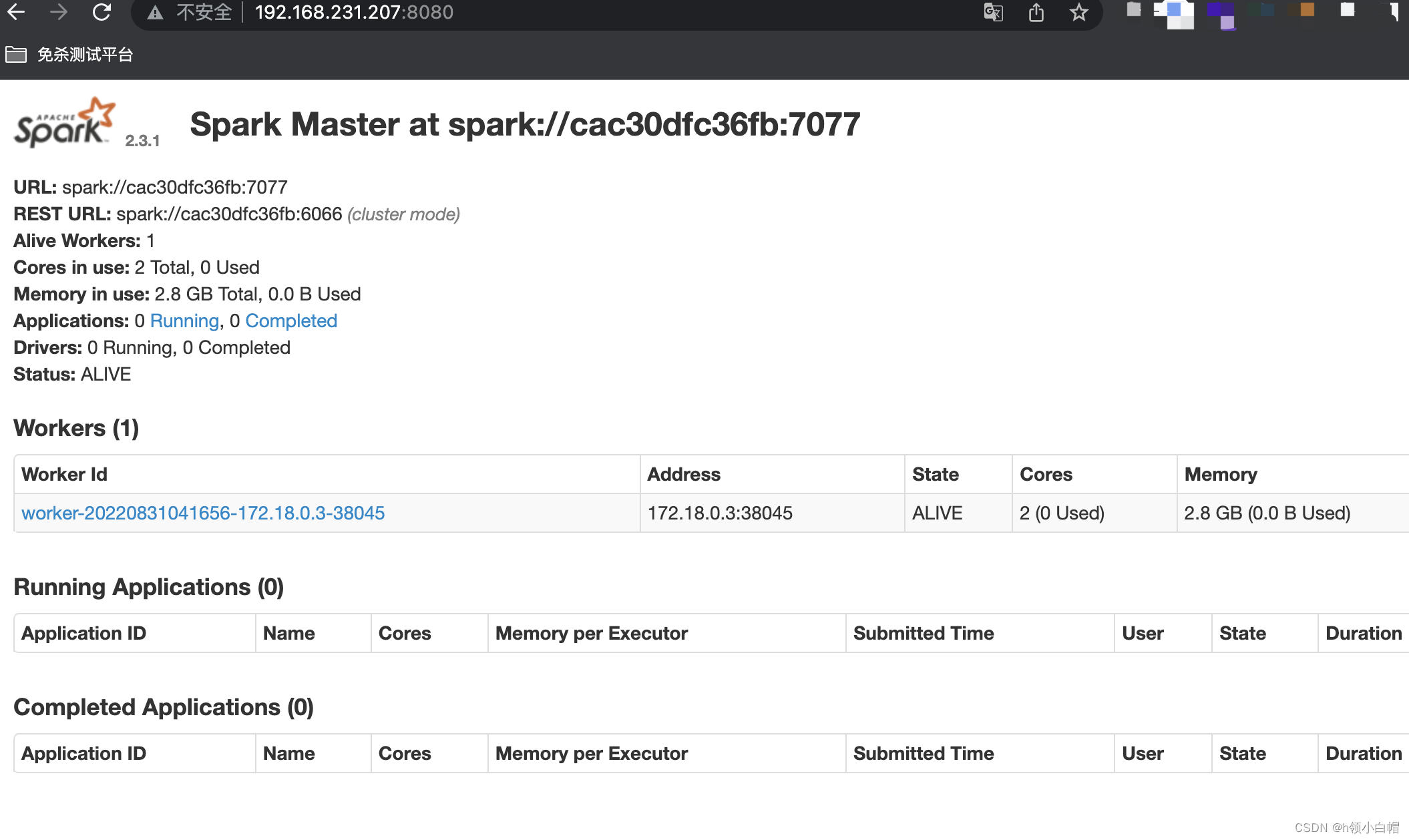Open the Completed applications link

coord(291,321)
